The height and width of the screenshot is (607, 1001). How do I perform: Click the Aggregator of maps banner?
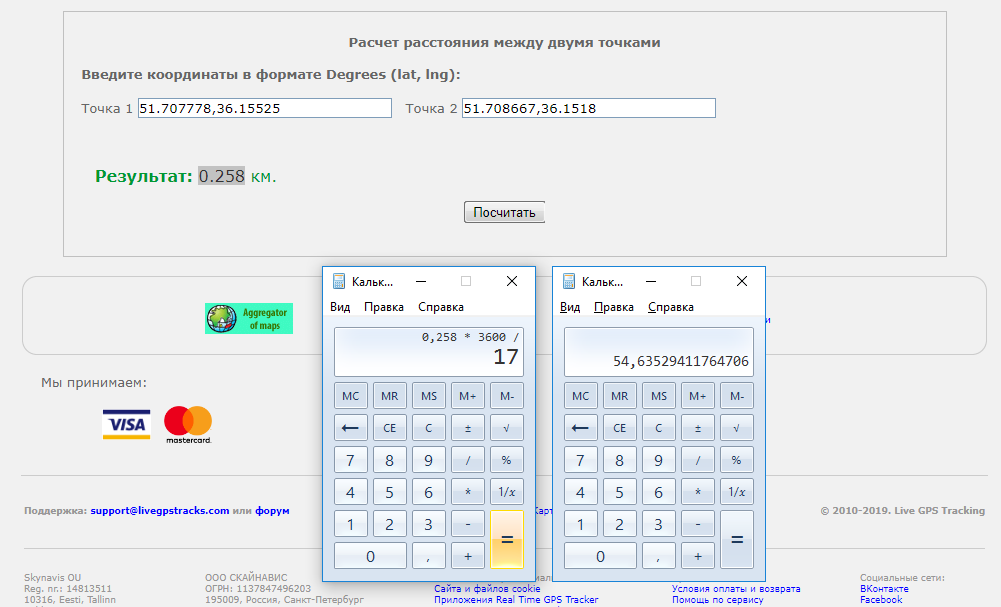click(249, 318)
